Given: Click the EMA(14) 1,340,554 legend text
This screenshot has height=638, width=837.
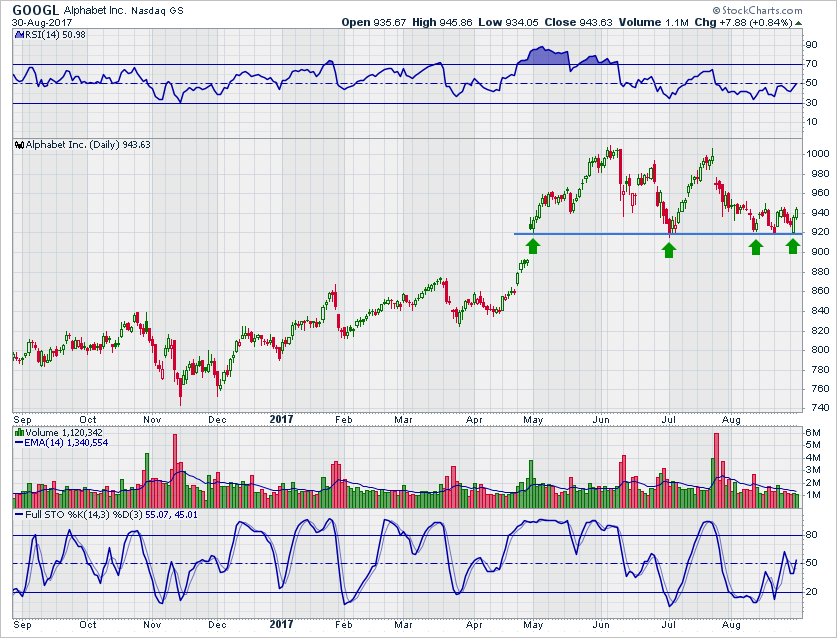Looking at the screenshot, I should [x=66, y=443].
